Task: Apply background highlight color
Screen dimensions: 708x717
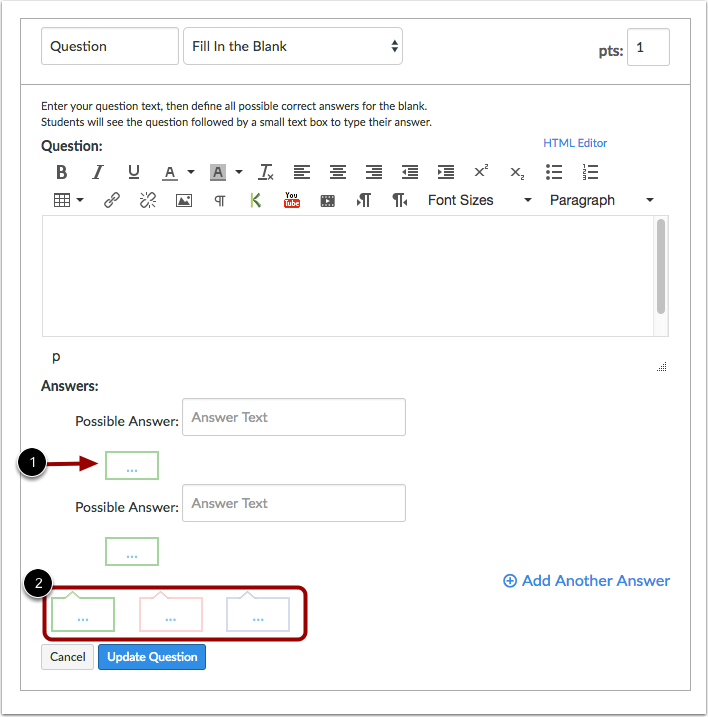Action: 218,172
